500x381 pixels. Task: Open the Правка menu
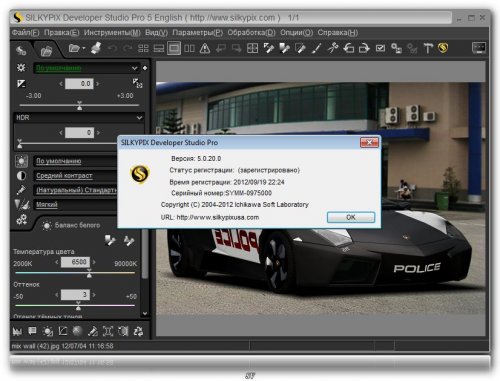point(62,33)
